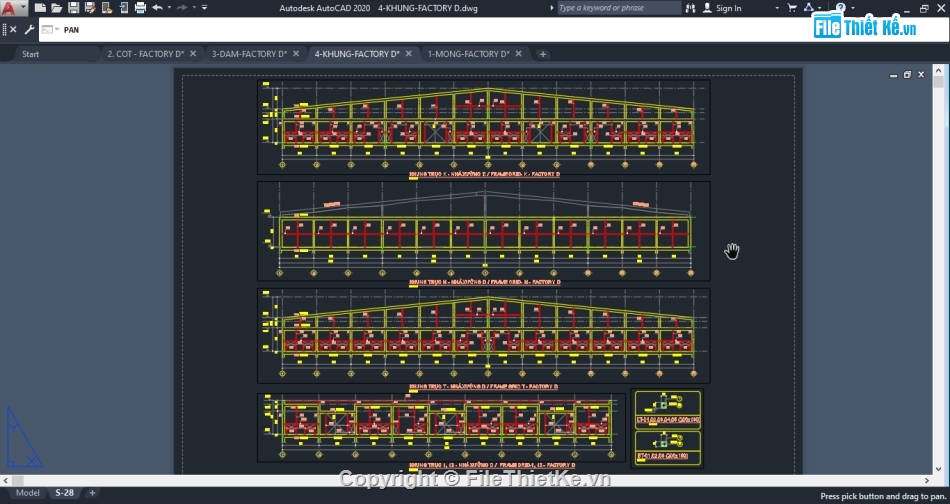
Task: Select the S-28 layout tab
Action: click(x=65, y=492)
